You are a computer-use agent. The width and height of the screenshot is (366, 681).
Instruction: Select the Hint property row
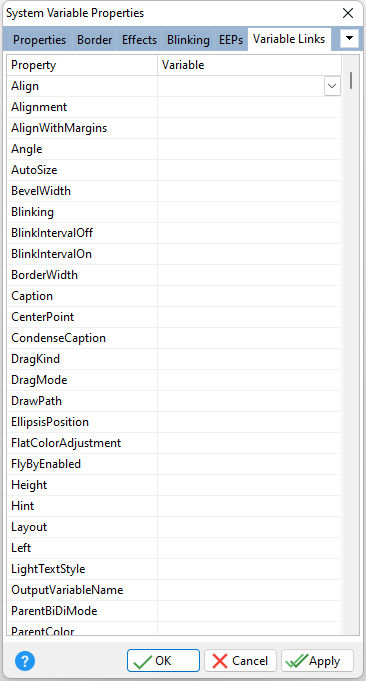[174, 506]
